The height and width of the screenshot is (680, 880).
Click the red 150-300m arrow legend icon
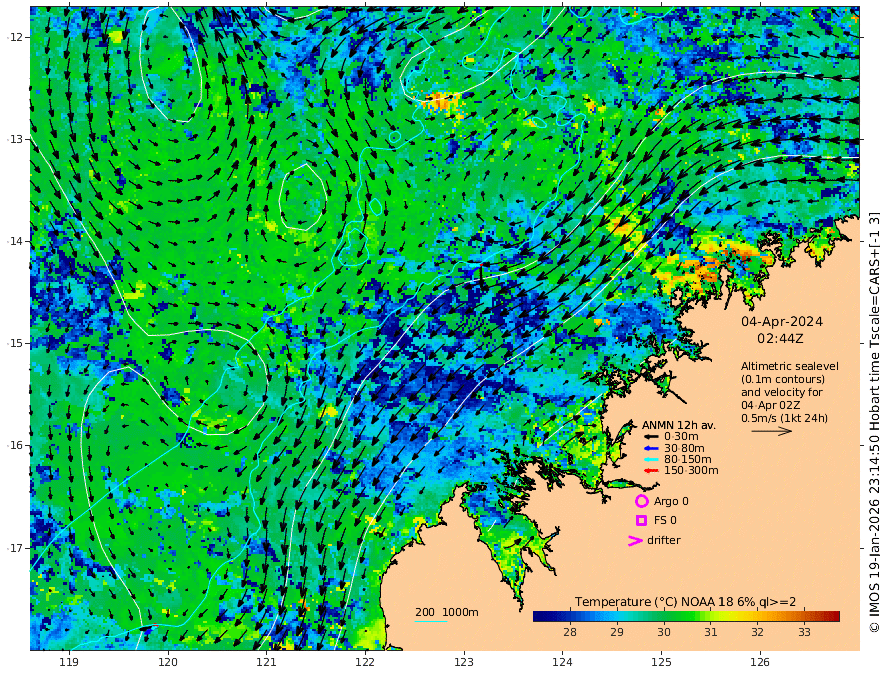tap(651, 471)
